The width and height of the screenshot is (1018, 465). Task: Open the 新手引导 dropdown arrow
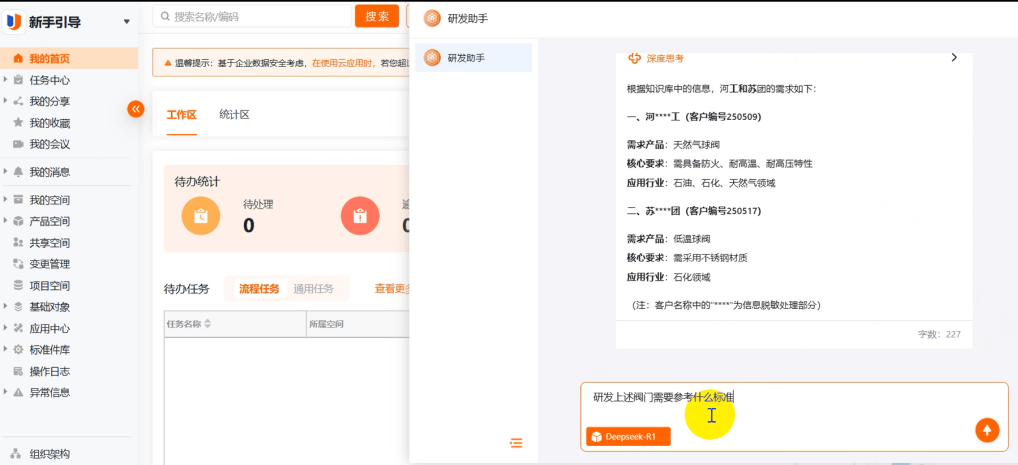click(127, 22)
